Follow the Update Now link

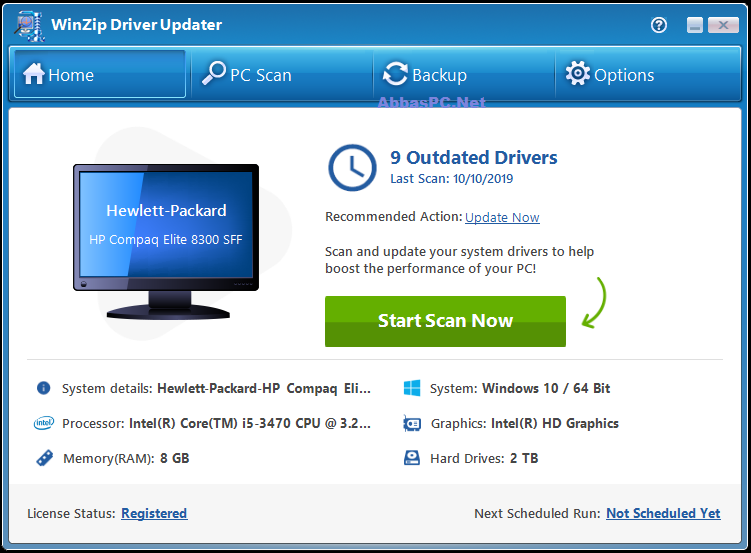tap(502, 217)
